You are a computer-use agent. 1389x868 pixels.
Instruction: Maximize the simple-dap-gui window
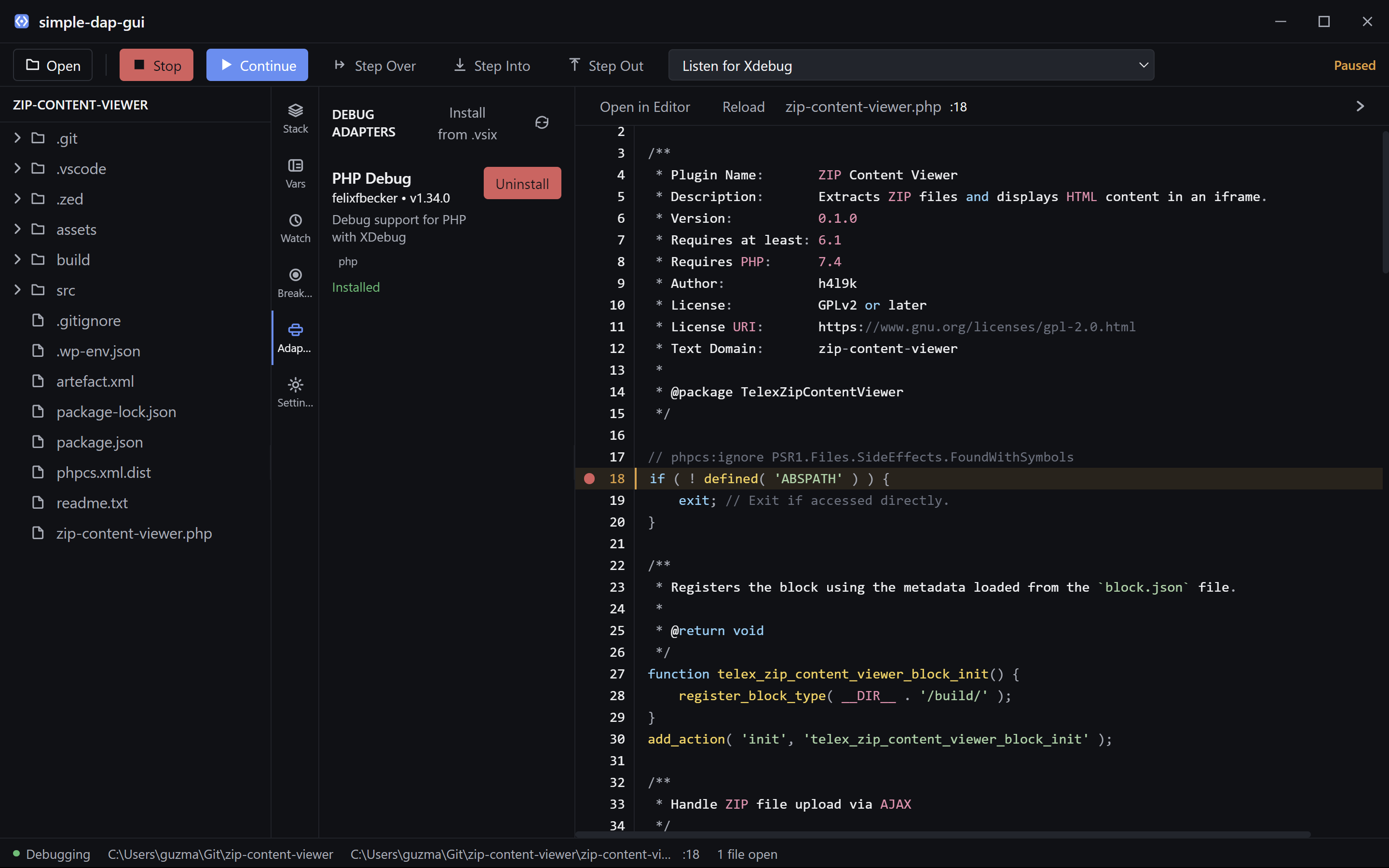click(x=1324, y=21)
